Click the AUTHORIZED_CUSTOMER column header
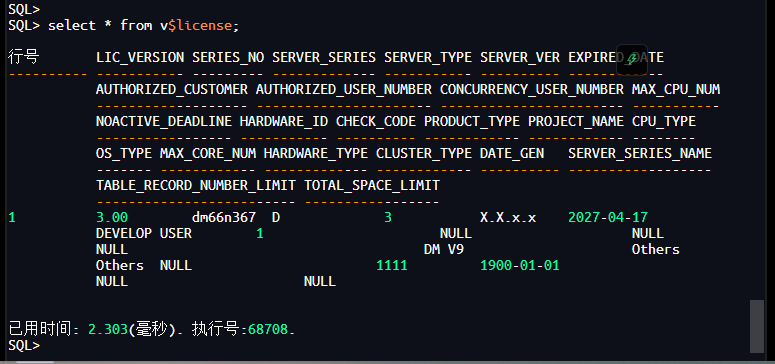The width and height of the screenshot is (775, 364). tap(172, 90)
